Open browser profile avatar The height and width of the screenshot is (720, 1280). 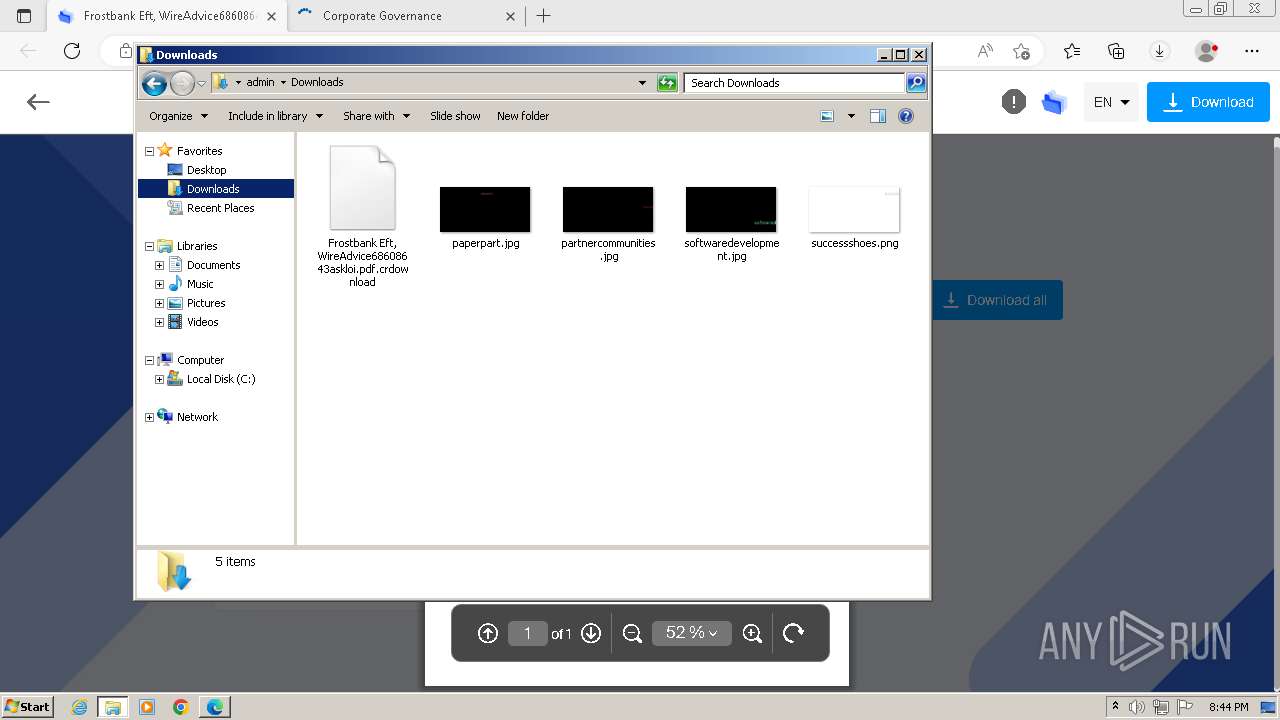coord(1207,51)
